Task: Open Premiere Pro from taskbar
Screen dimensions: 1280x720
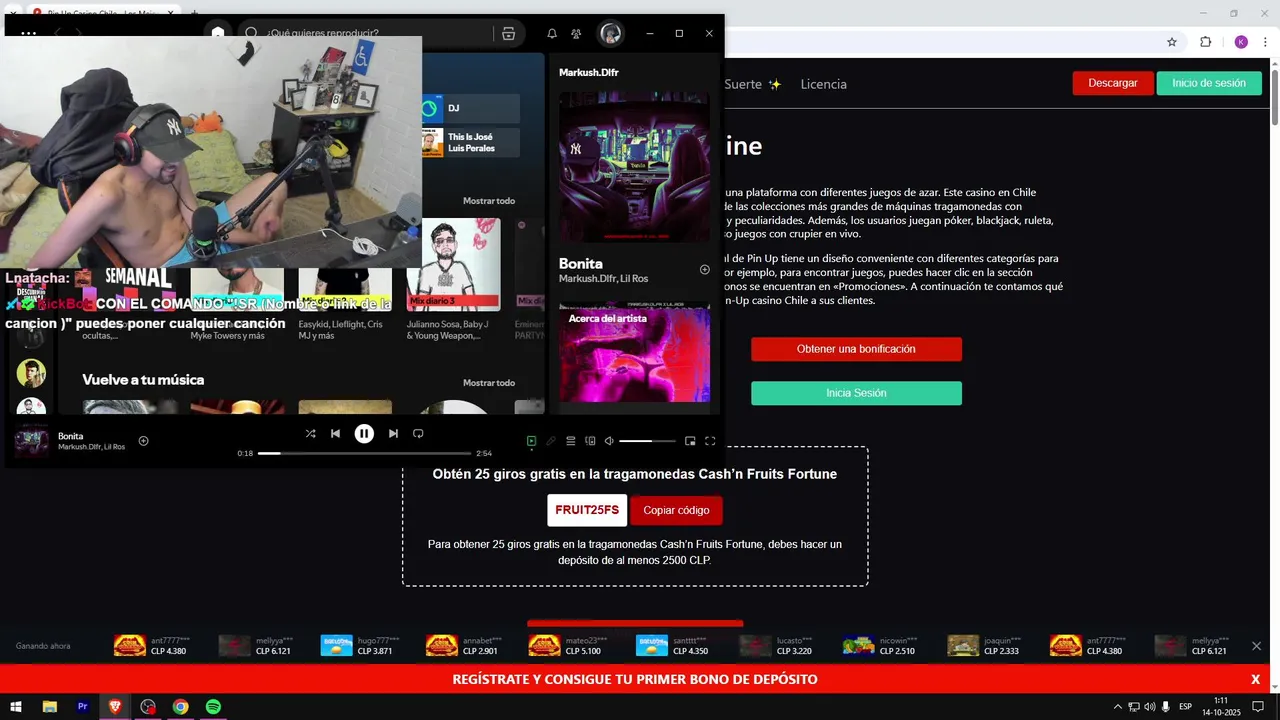Action: 83,706
